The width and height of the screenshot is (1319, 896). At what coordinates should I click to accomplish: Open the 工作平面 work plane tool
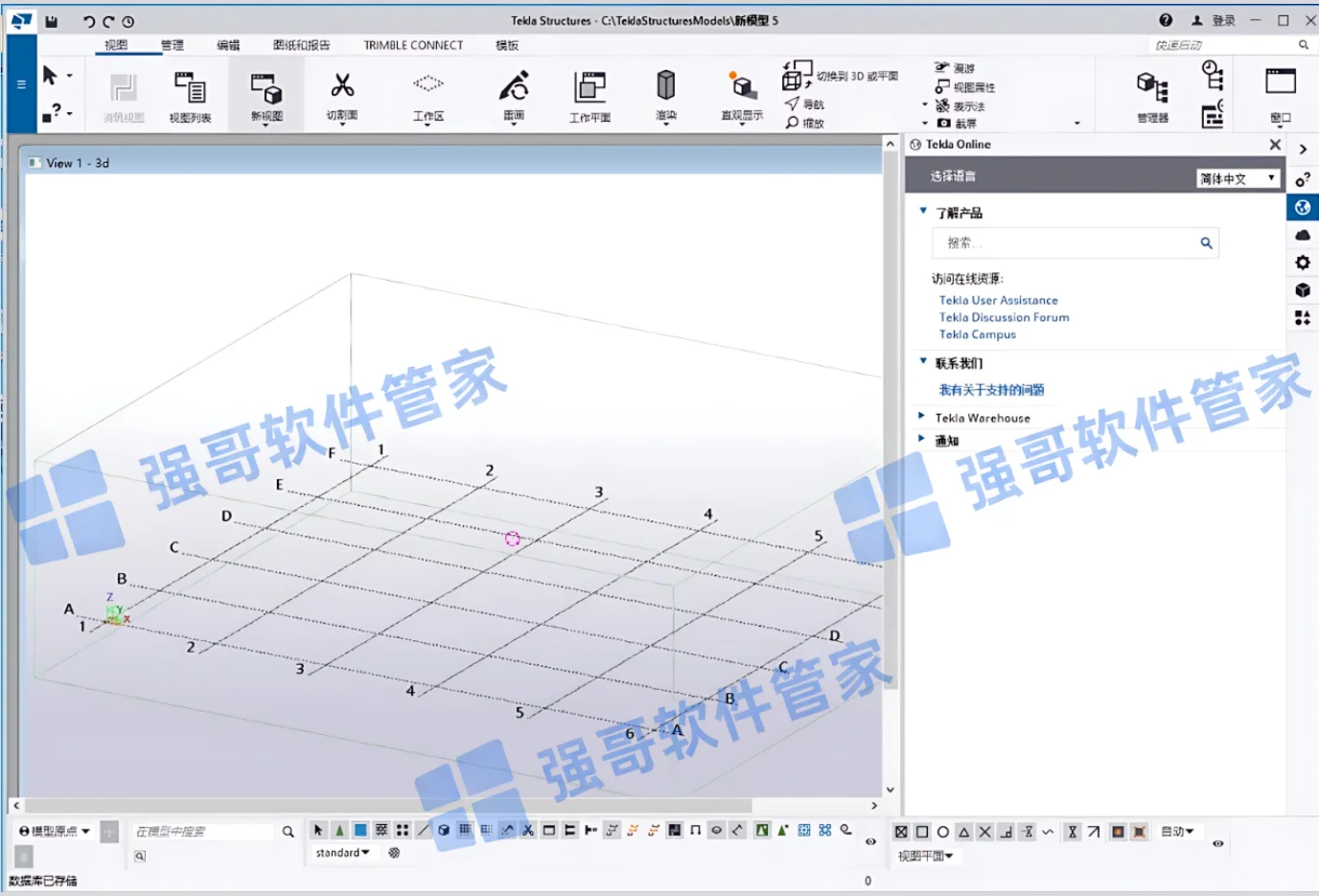[590, 96]
